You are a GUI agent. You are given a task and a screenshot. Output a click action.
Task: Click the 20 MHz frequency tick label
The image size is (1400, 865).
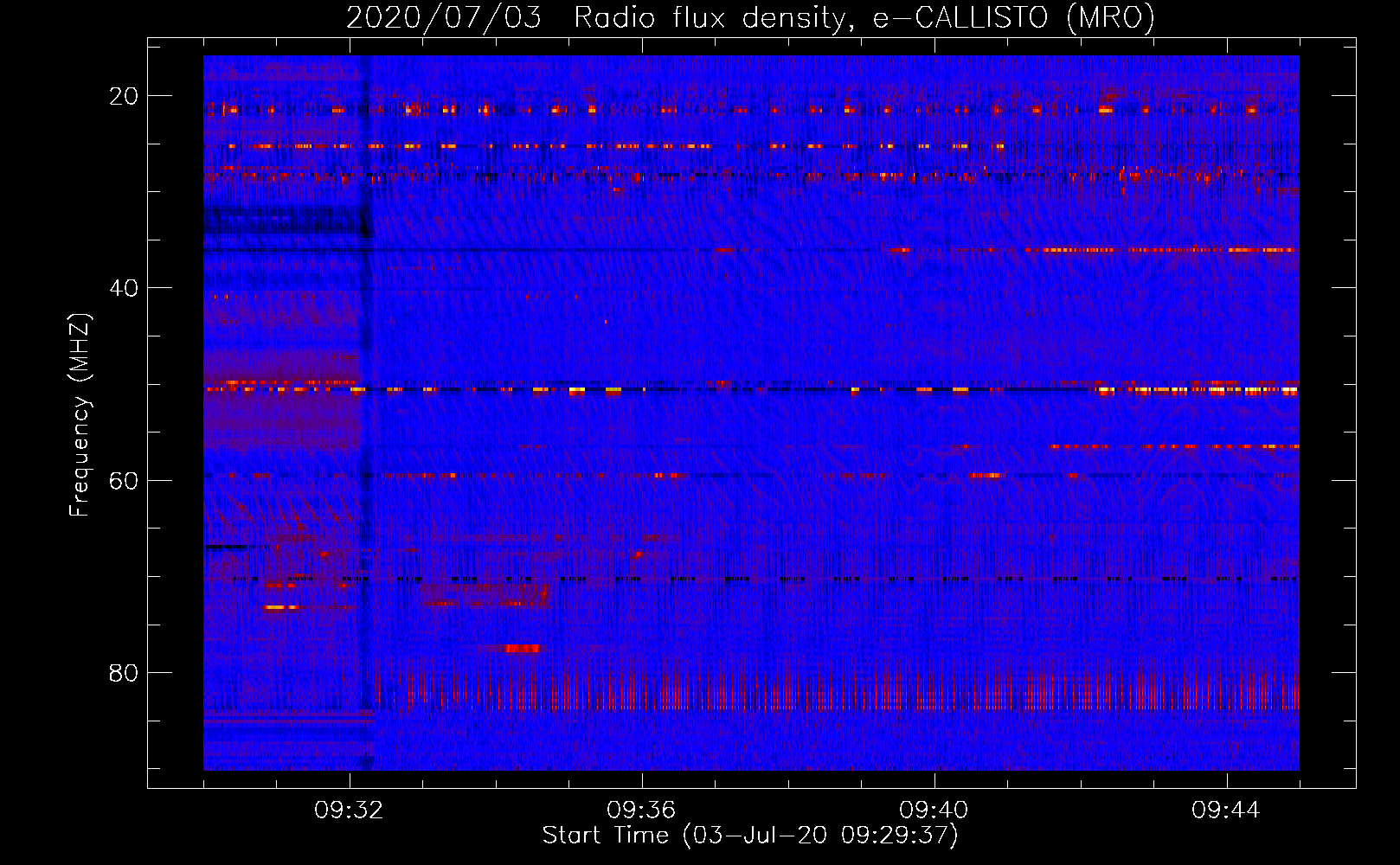pyautogui.click(x=124, y=96)
